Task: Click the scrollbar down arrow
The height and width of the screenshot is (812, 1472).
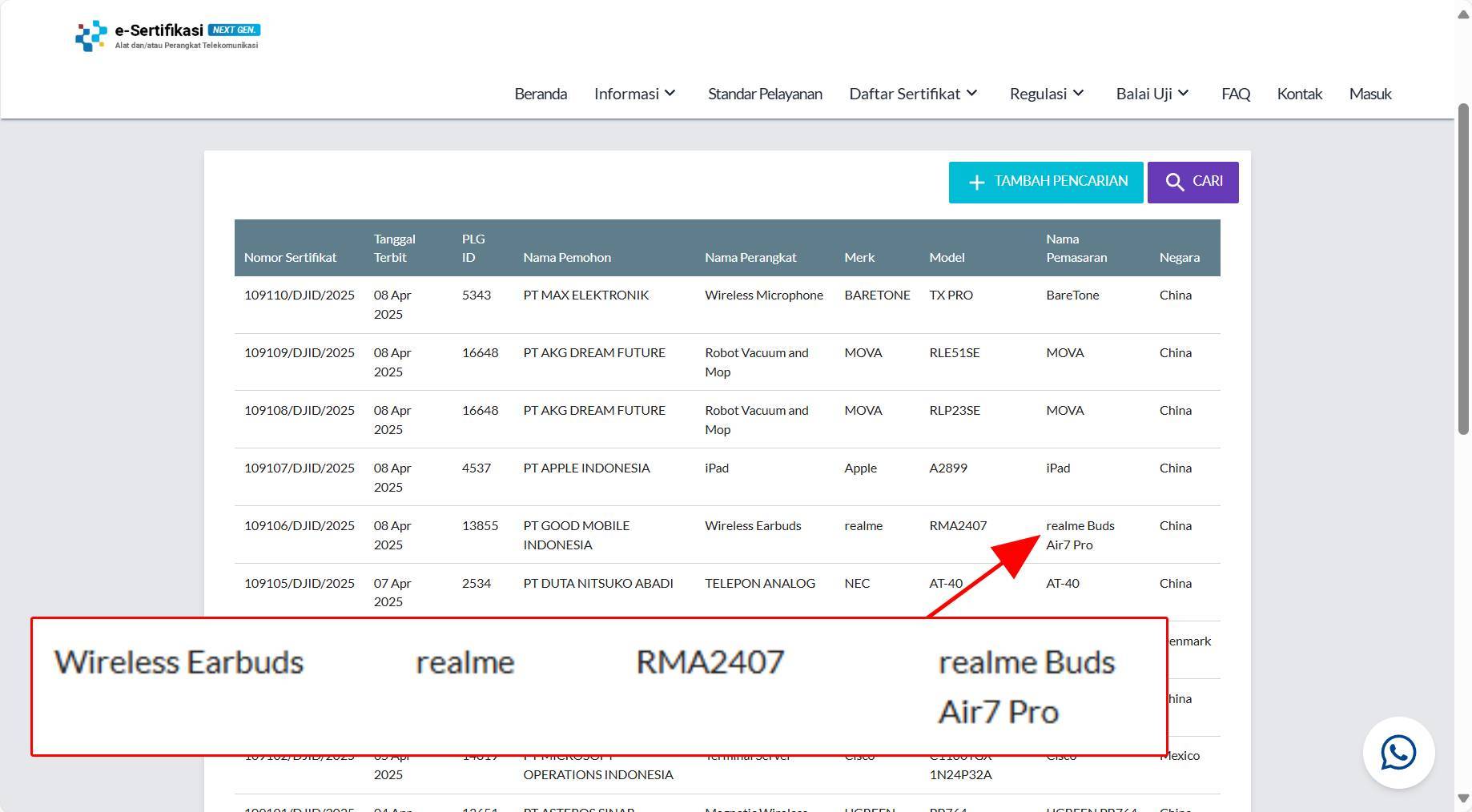Action: tap(1463, 798)
